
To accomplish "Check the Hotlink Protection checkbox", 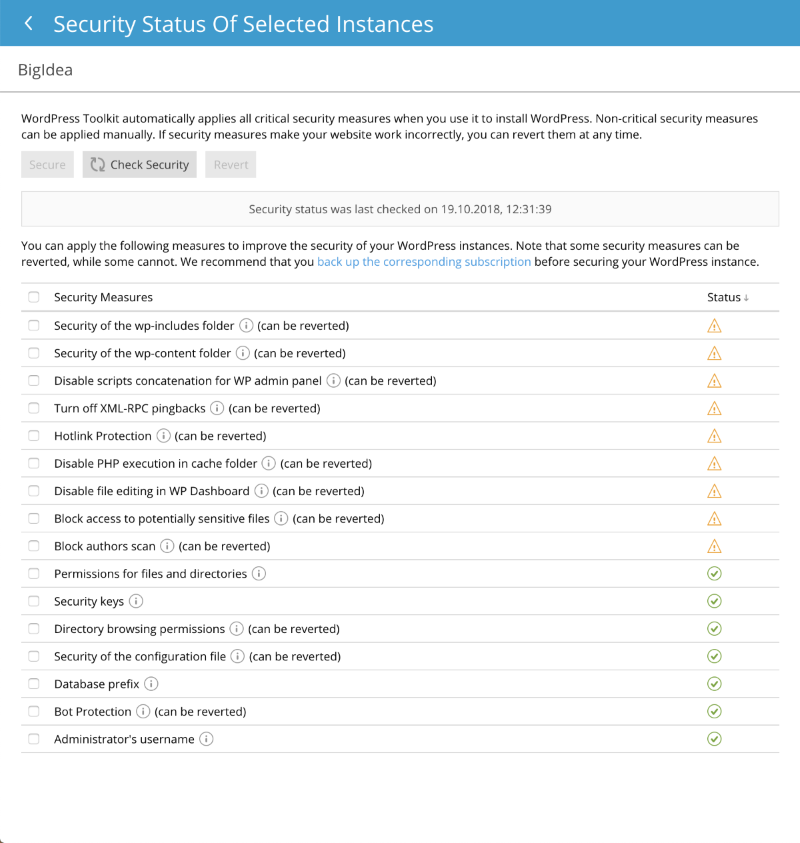I will [34, 436].
